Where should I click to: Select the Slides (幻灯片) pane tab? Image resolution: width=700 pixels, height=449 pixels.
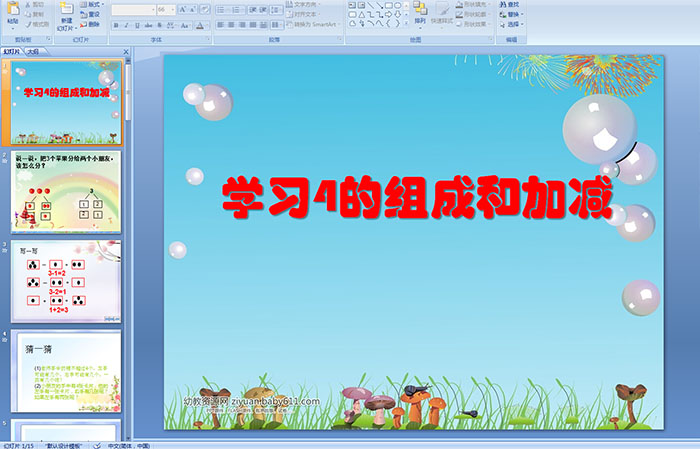11,49
